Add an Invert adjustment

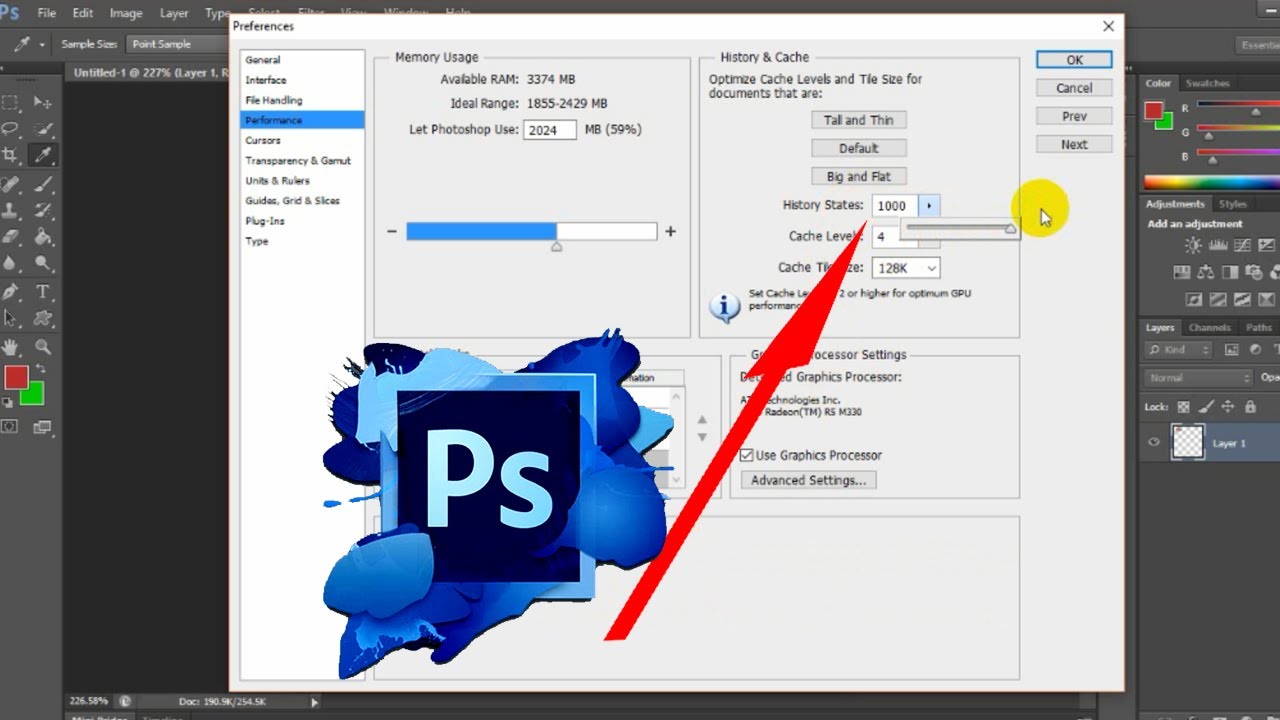click(1194, 298)
